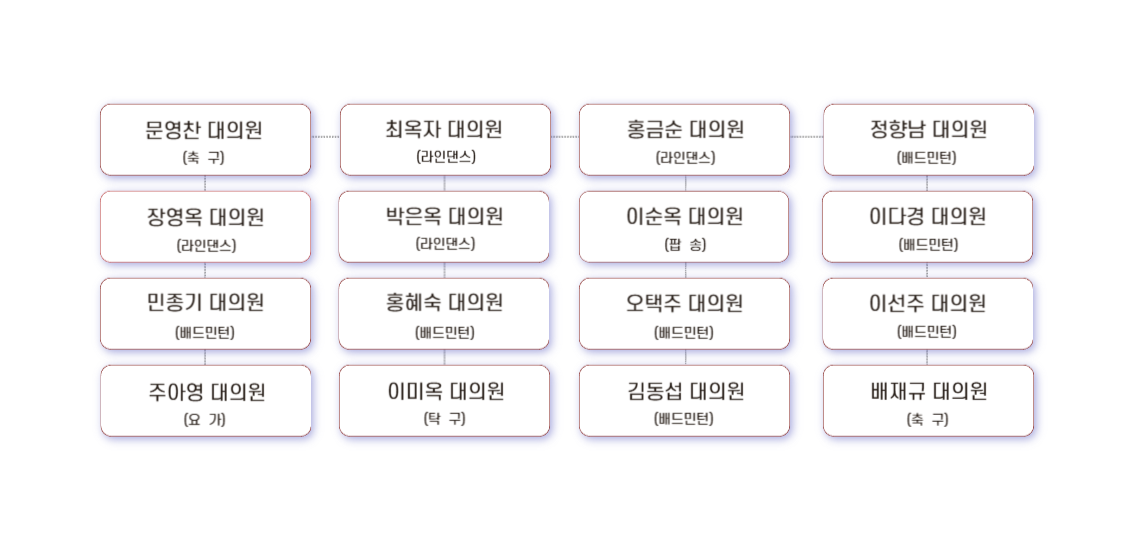Viewport: 1136px width, 551px height.
Task: Open 이미옥 대의원 탁구 box
Action: pos(444,400)
